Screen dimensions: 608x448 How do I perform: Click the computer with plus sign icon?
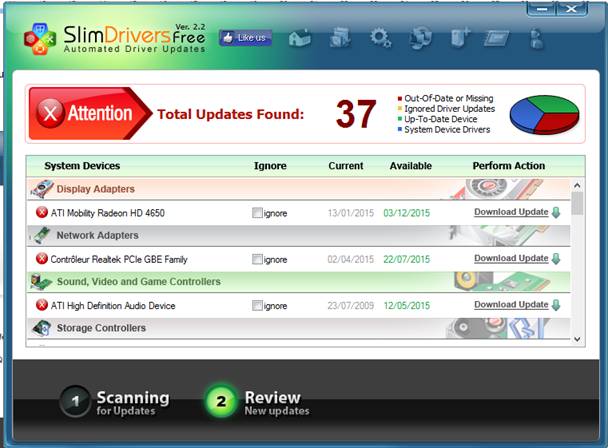pyautogui.click(x=461, y=38)
